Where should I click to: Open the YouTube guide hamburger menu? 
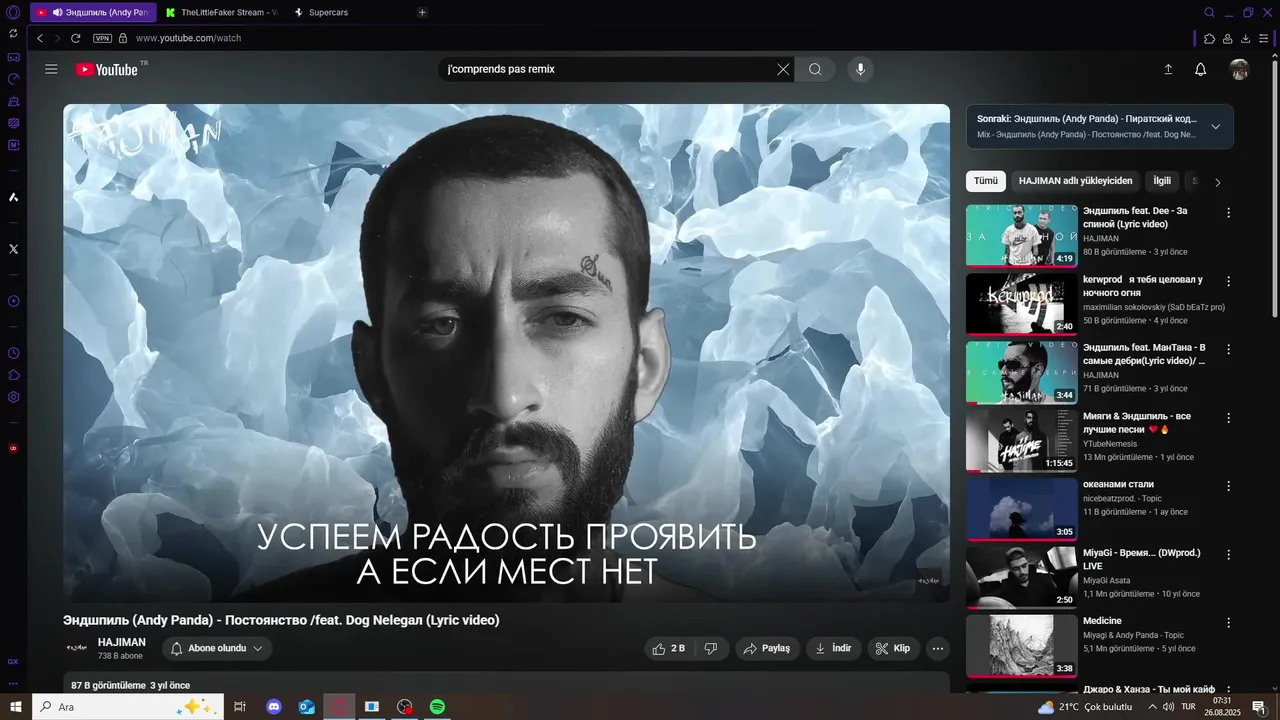(51, 69)
